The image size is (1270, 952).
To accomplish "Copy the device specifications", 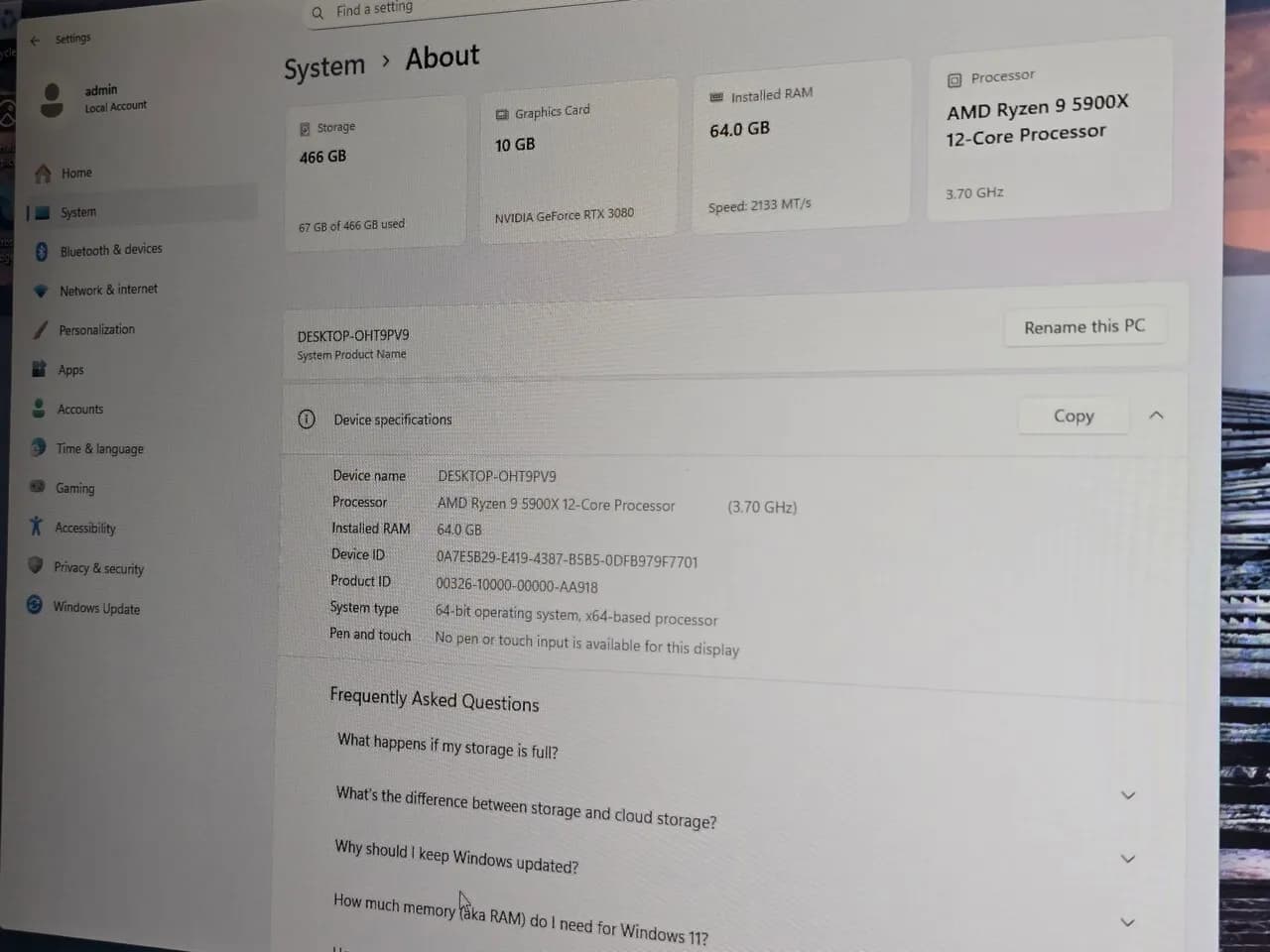I will pyautogui.click(x=1074, y=416).
